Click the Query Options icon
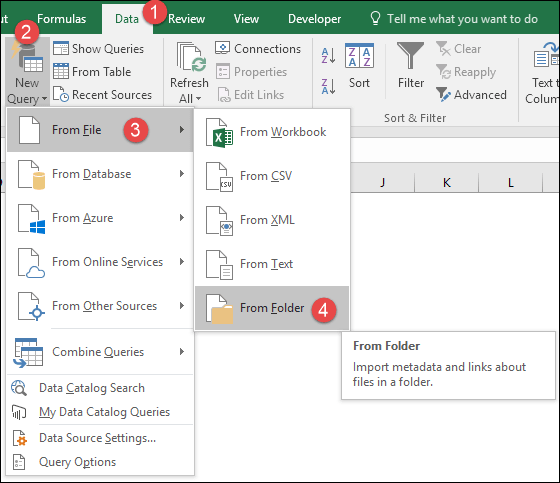 pyautogui.click(x=19, y=462)
